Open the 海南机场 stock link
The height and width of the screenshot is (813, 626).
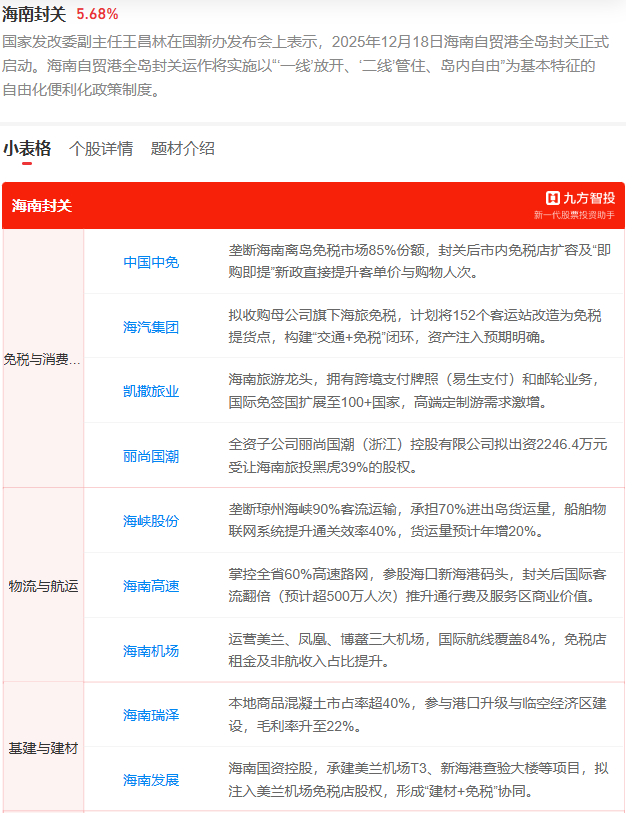pos(151,651)
